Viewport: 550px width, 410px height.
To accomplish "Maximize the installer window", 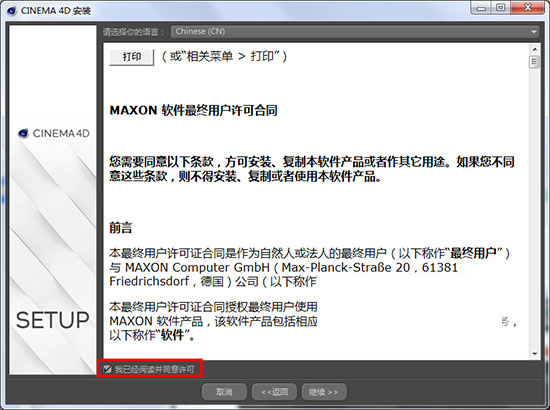I will click(501, 8).
